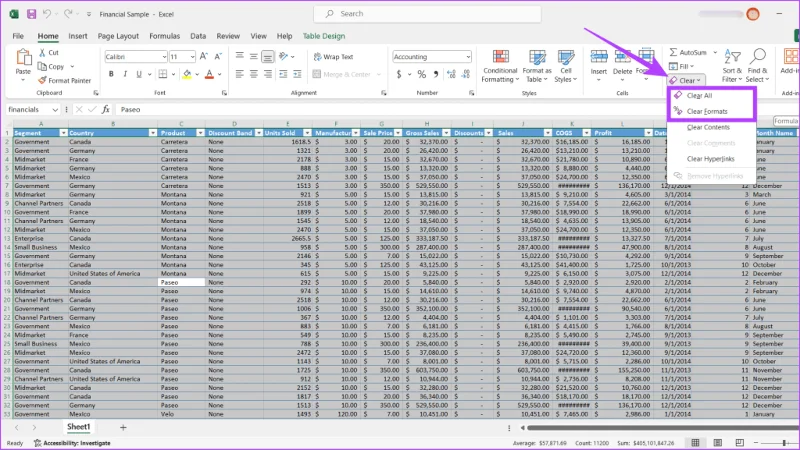Viewport: 800px width, 450px height.
Task: Apply Comma Style
Action: pos(436,74)
